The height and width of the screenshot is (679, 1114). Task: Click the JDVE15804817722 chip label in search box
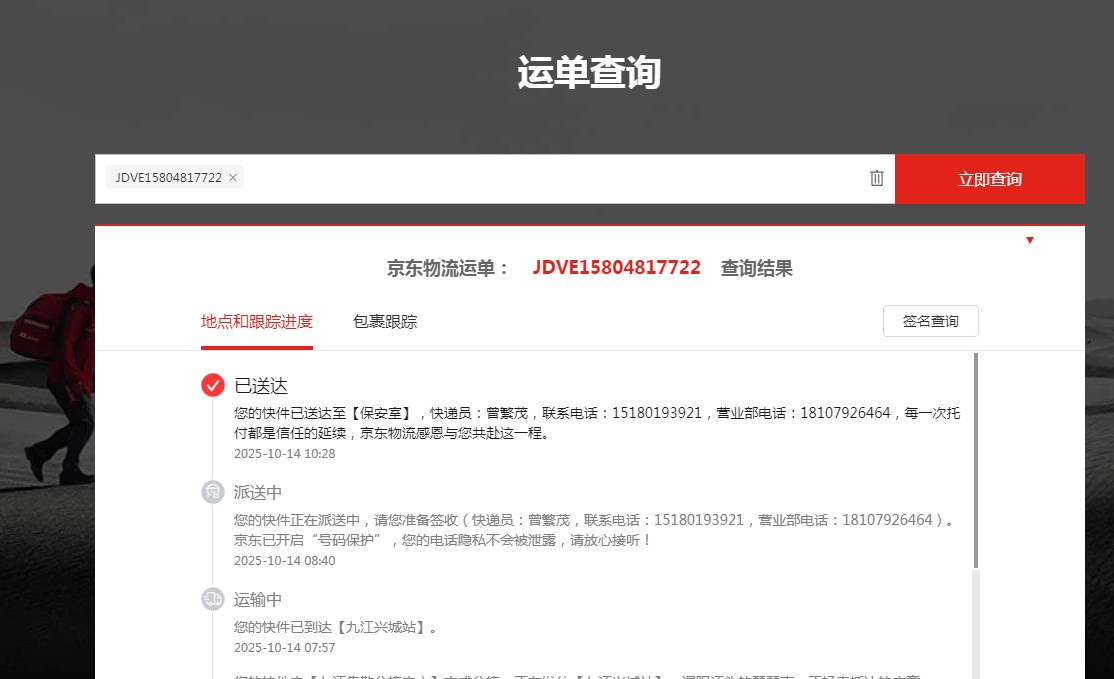coord(168,178)
